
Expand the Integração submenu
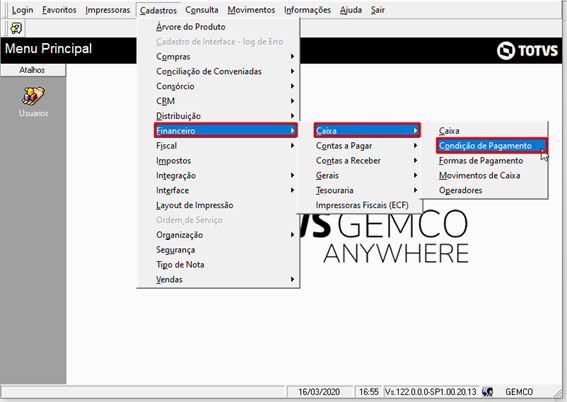click(218, 175)
